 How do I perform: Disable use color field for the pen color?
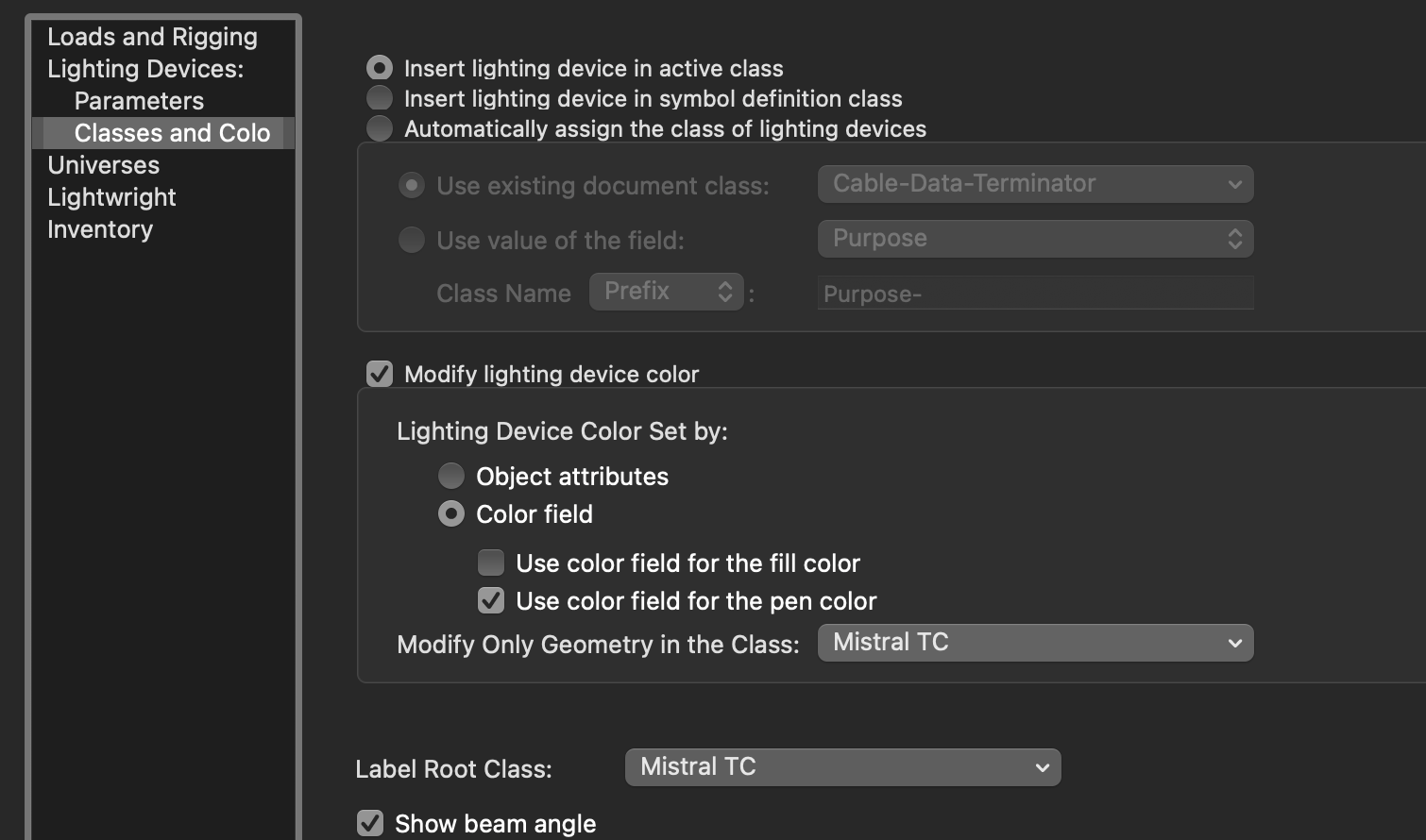[x=490, y=599]
